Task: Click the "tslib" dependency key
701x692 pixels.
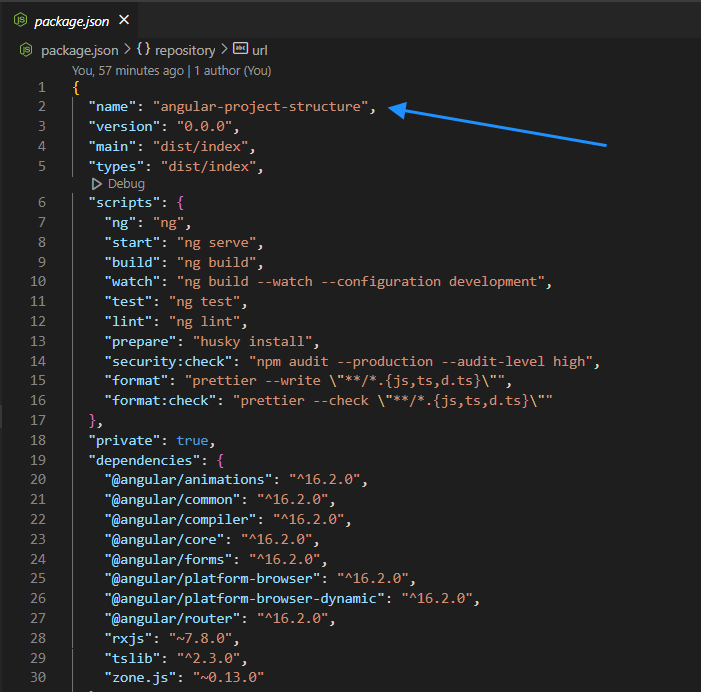Action: tap(132, 659)
